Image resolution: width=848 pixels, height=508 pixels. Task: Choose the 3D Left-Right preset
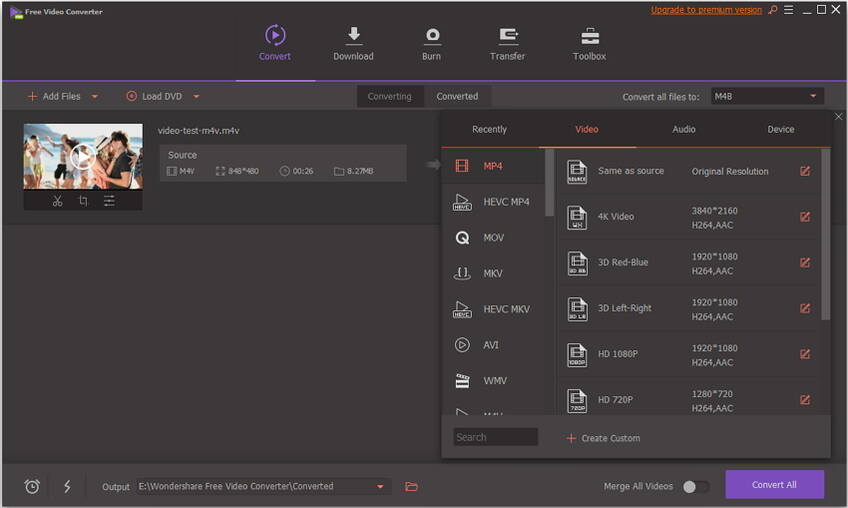(687, 308)
